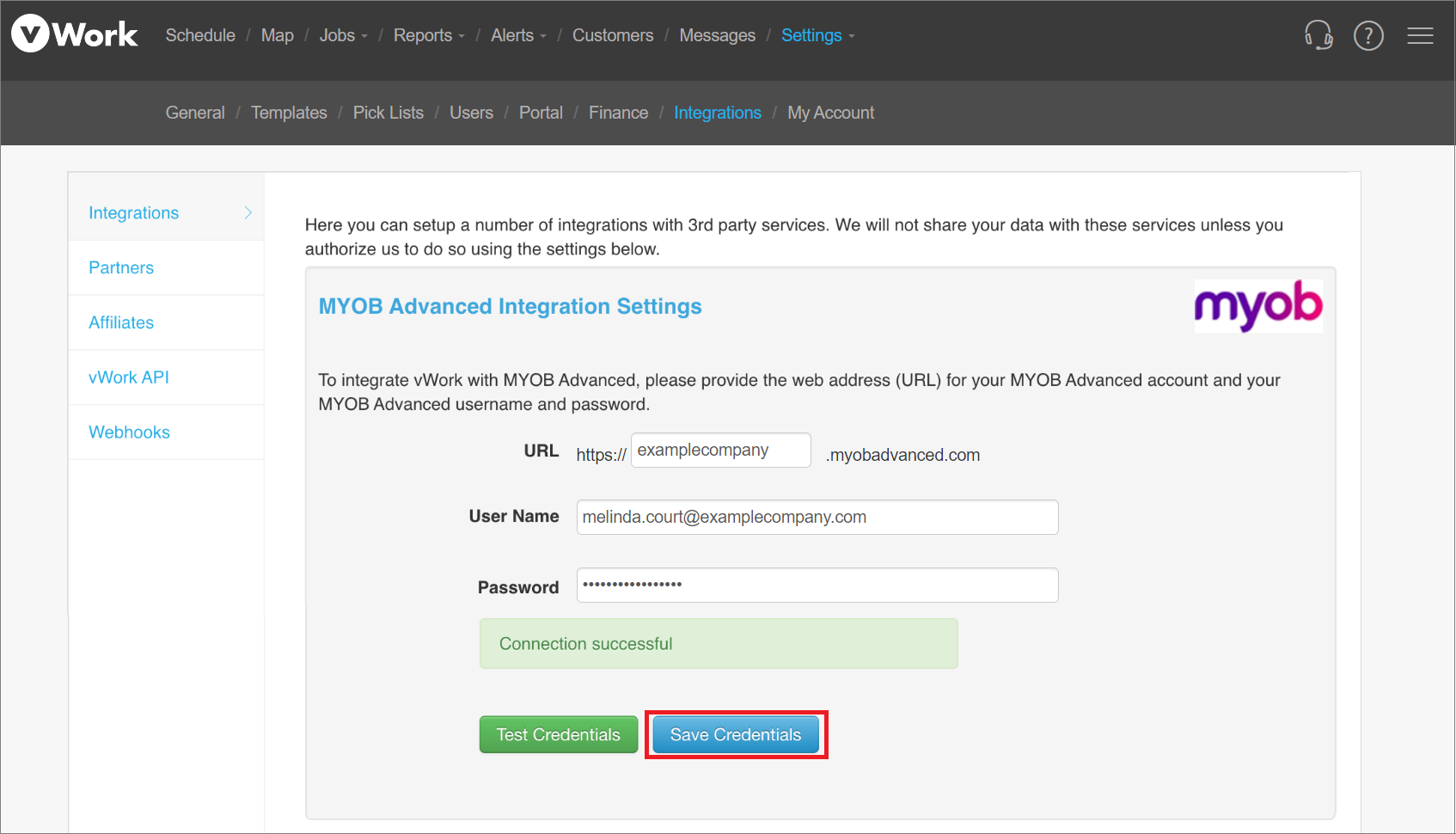Switch to the Finance settings tab
This screenshot has width=1456, height=834.
(618, 113)
